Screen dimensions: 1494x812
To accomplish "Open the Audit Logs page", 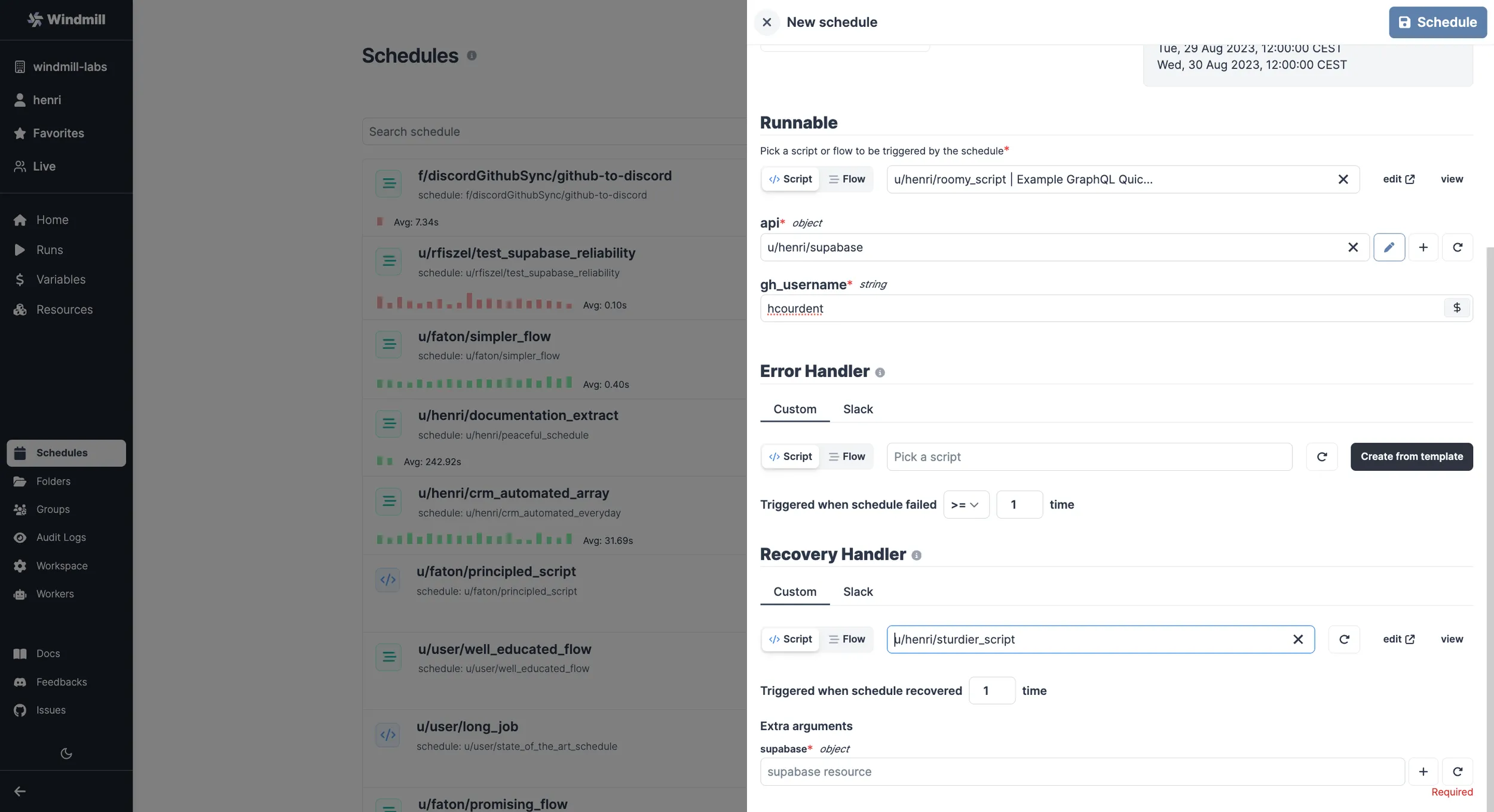I will coord(61,537).
